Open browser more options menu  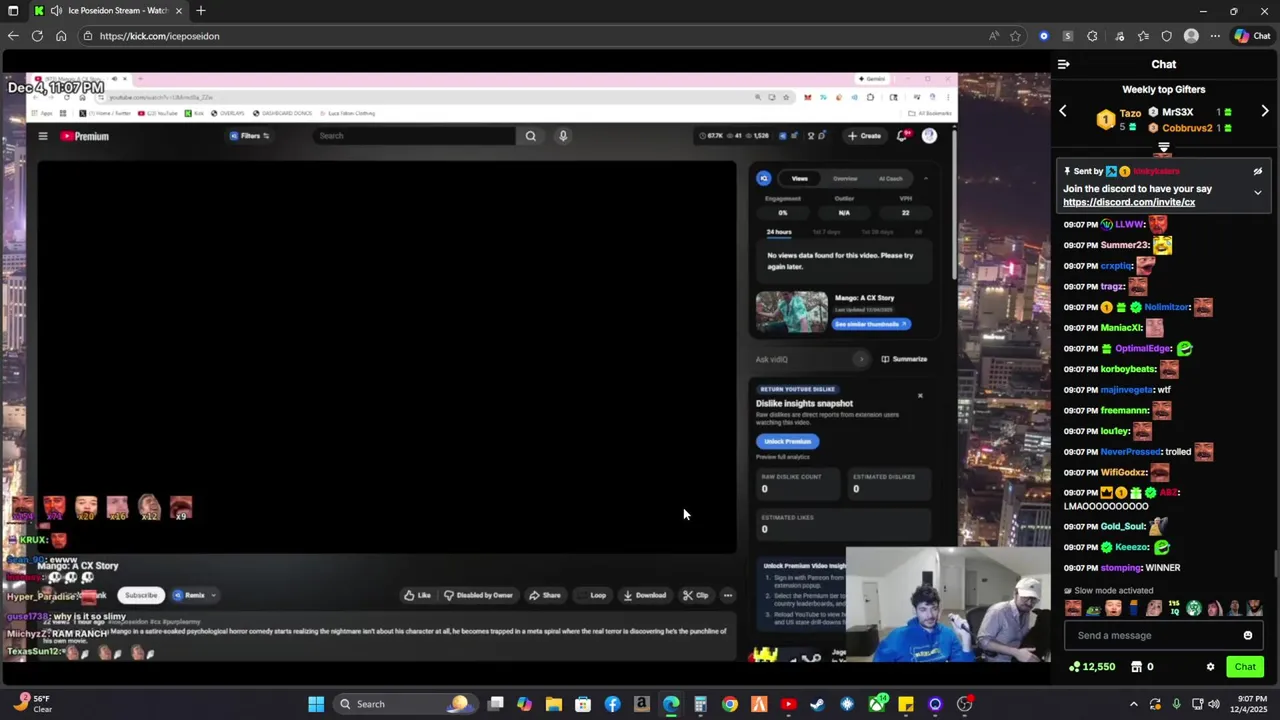[1215, 36]
